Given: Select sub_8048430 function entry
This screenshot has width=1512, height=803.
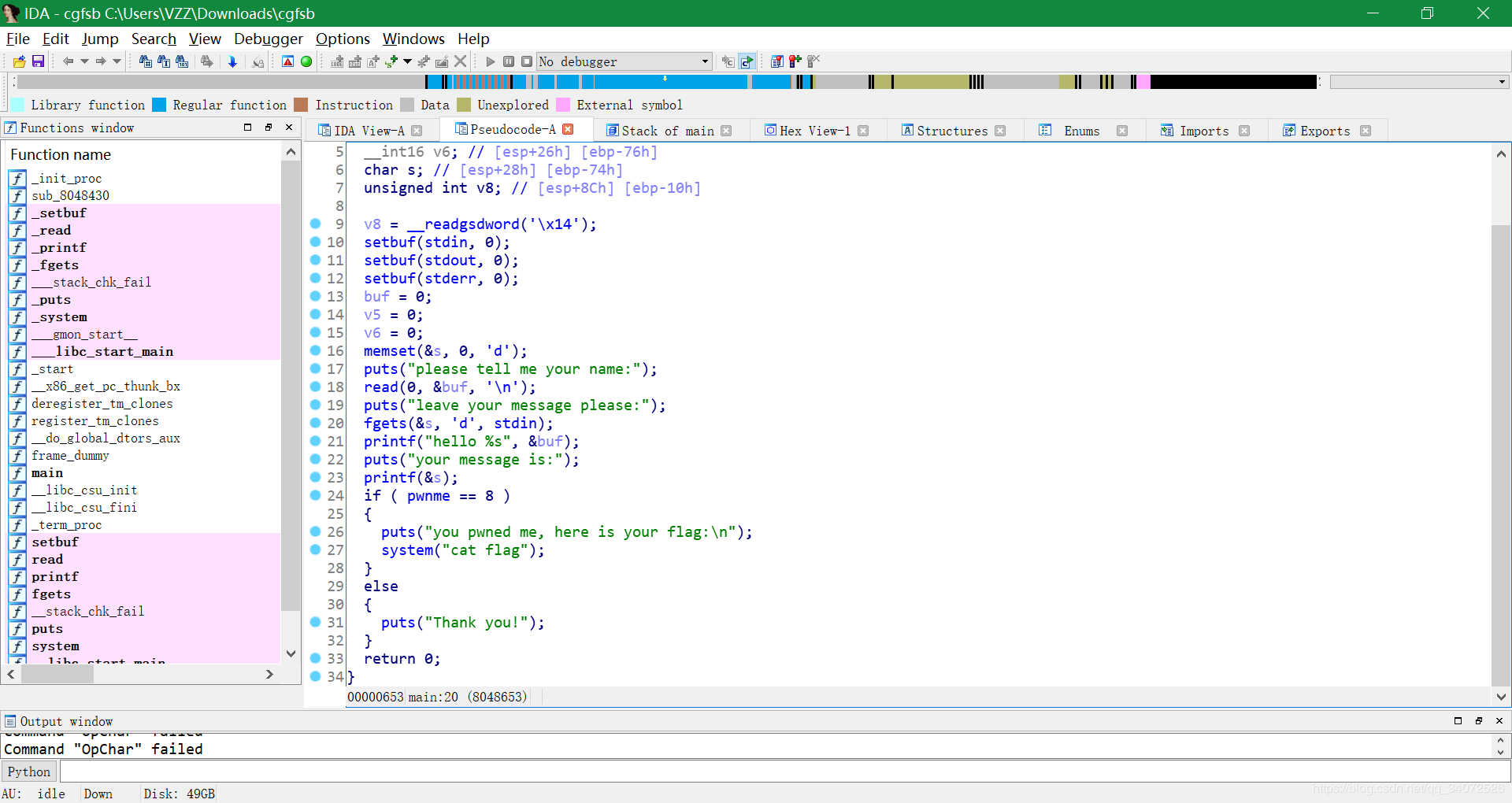Looking at the screenshot, I should coord(71,196).
